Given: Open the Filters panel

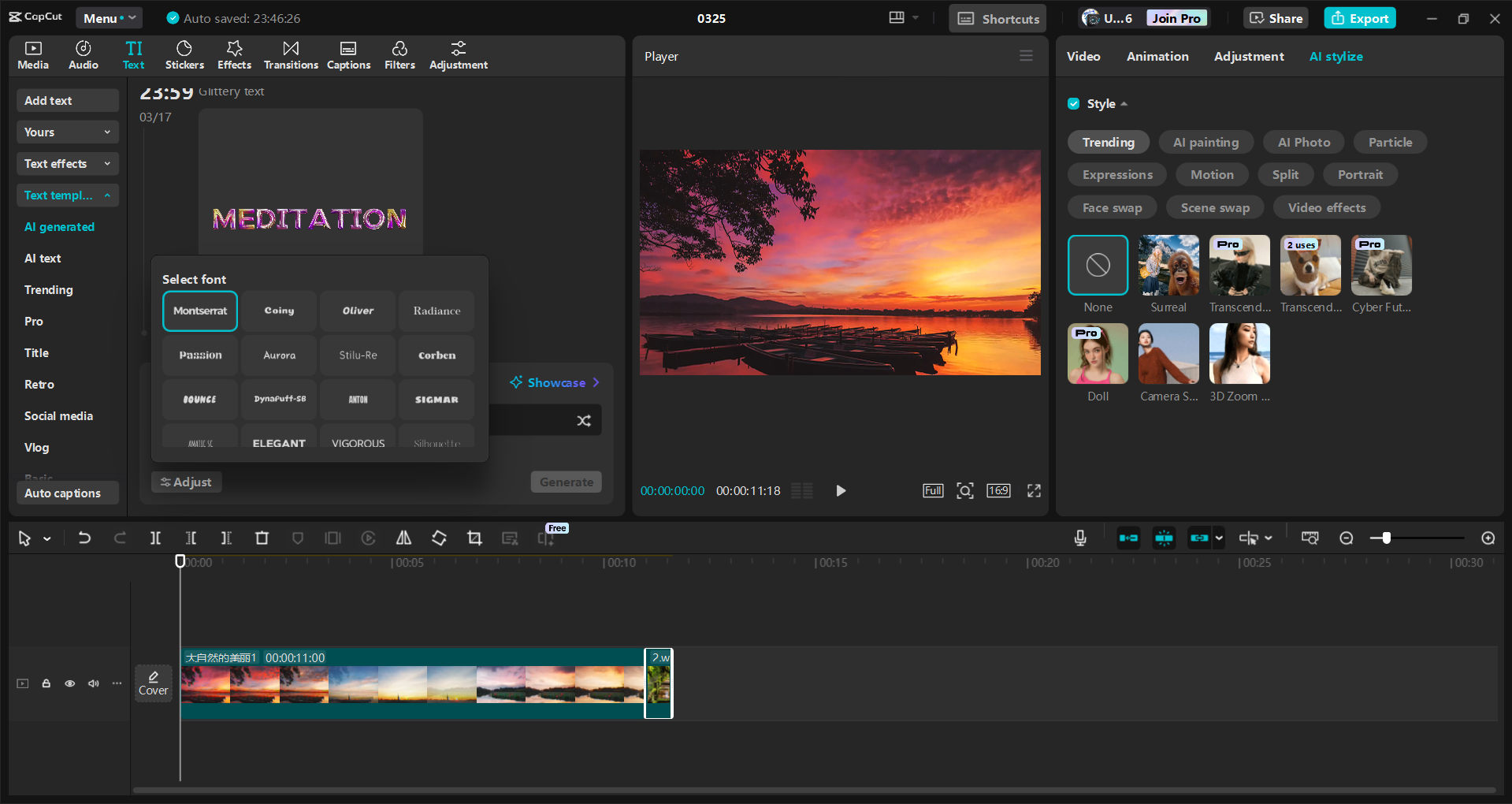Looking at the screenshot, I should click(399, 54).
